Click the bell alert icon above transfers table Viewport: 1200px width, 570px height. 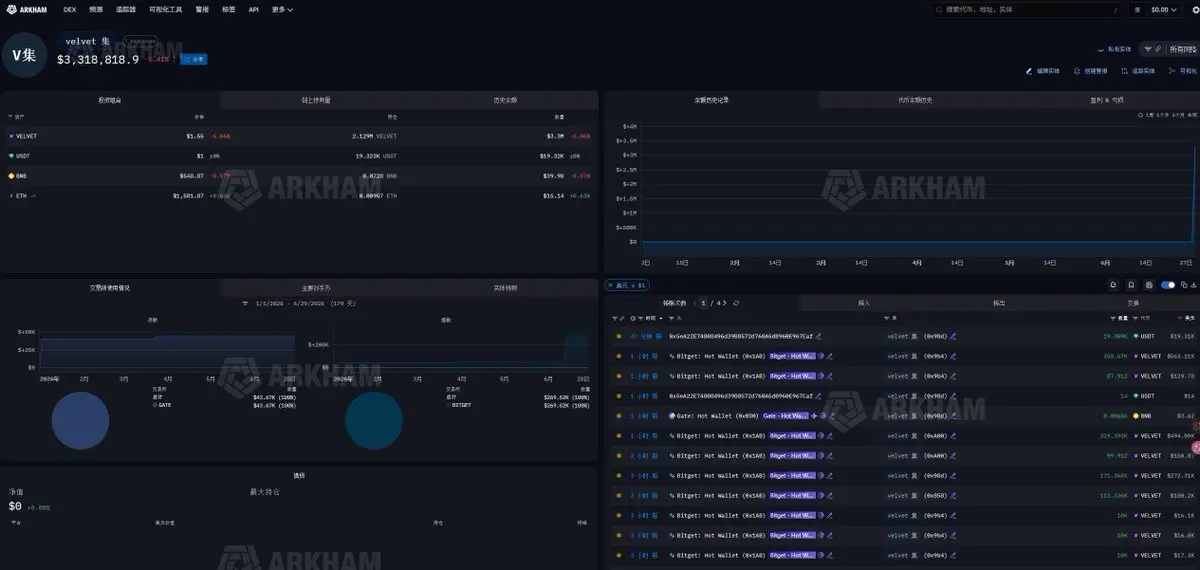(x=1113, y=285)
